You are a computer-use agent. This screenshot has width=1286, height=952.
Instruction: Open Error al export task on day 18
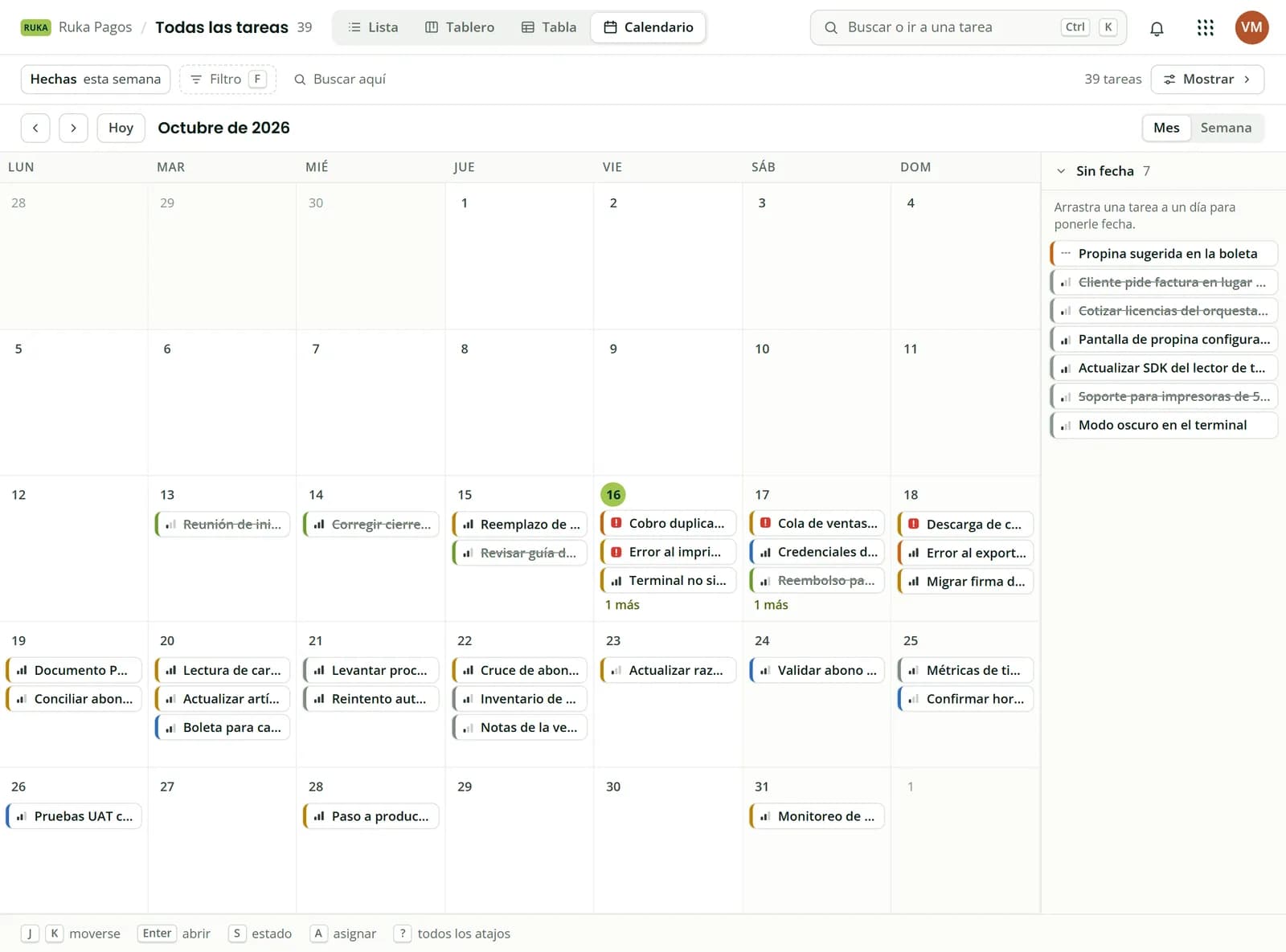point(965,553)
